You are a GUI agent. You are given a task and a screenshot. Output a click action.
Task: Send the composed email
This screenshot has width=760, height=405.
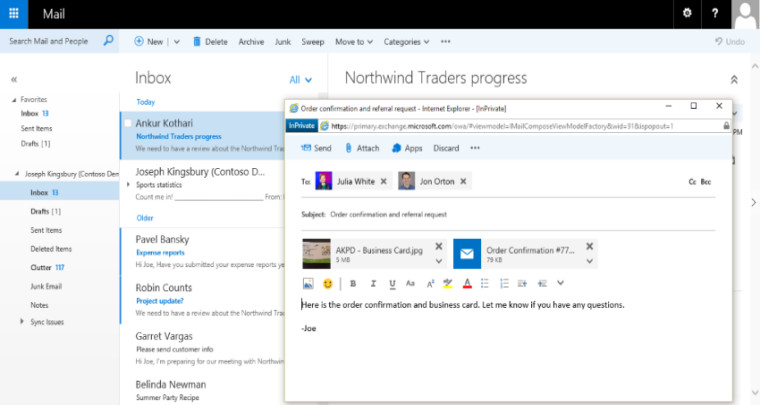pos(316,148)
